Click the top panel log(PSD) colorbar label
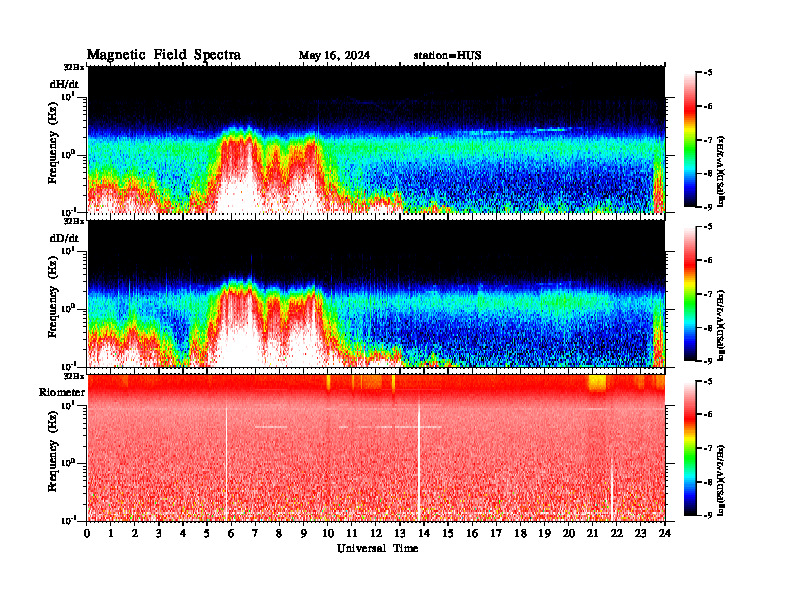 click(x=721, y=171)
